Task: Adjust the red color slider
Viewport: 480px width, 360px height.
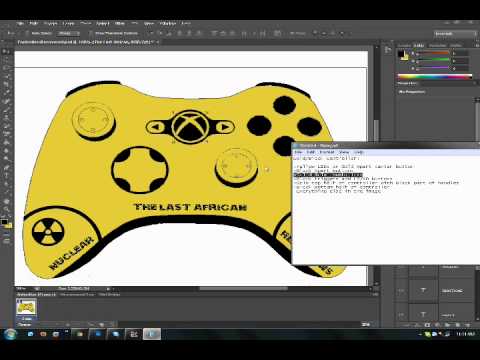Action: (434, 53)
